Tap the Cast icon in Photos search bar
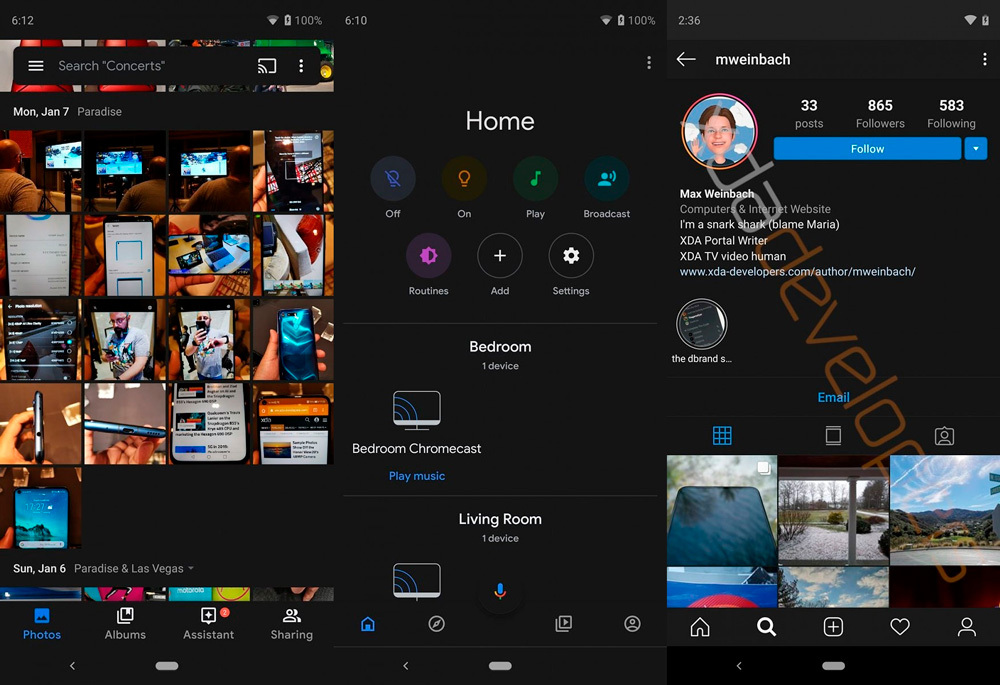This screenshot has height=685, width=1000. [267, 66]
